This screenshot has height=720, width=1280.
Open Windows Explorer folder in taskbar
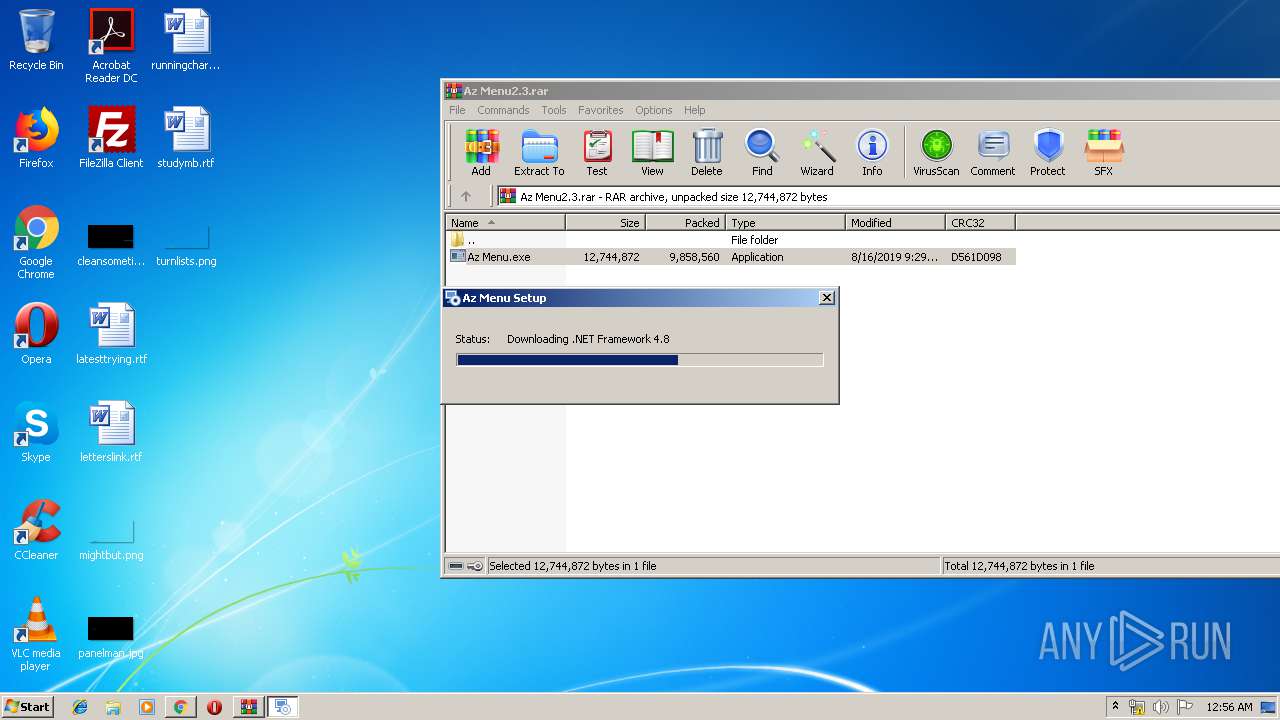coord(113,707)
